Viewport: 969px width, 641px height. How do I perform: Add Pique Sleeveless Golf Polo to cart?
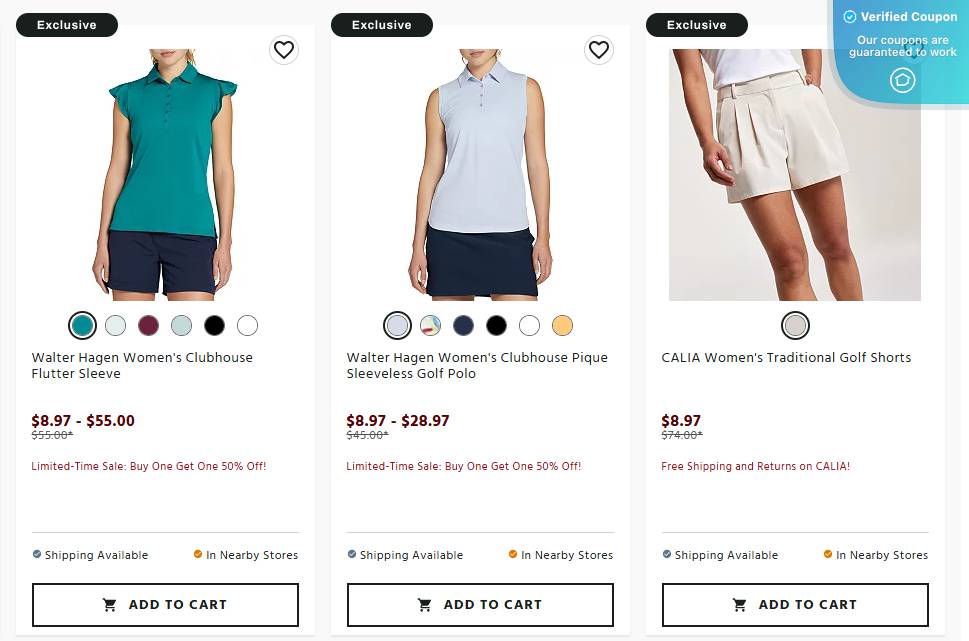click(480, 605)
